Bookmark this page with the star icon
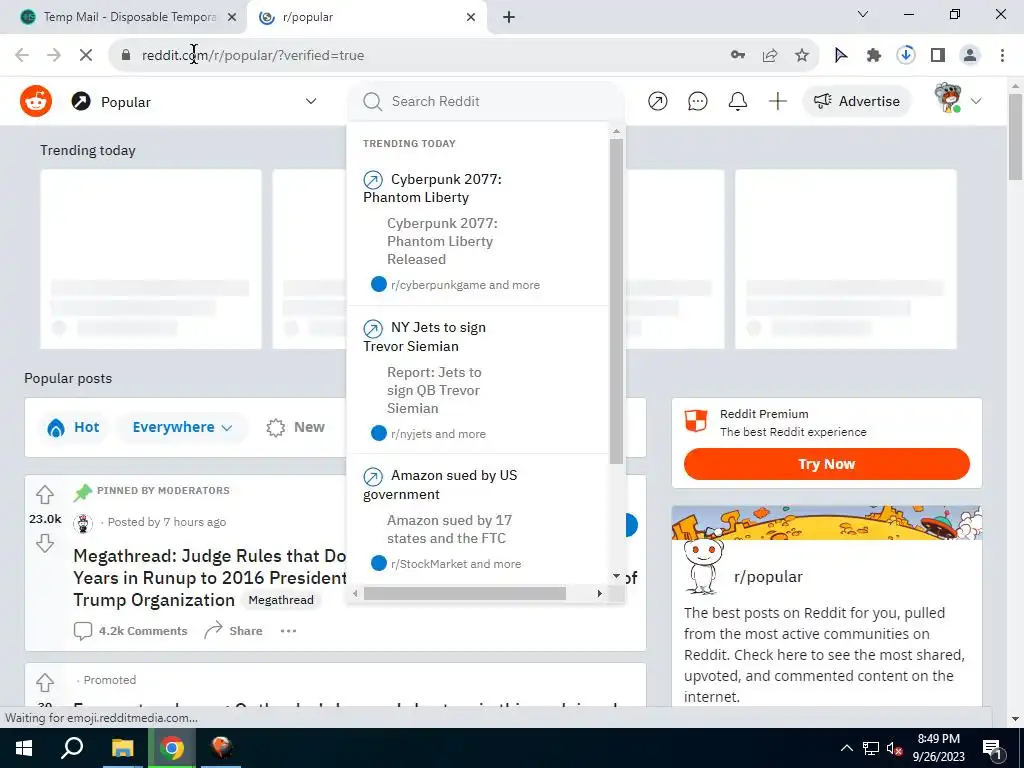Viewport: 1024px width, 768px height. (x=802, y=55)
